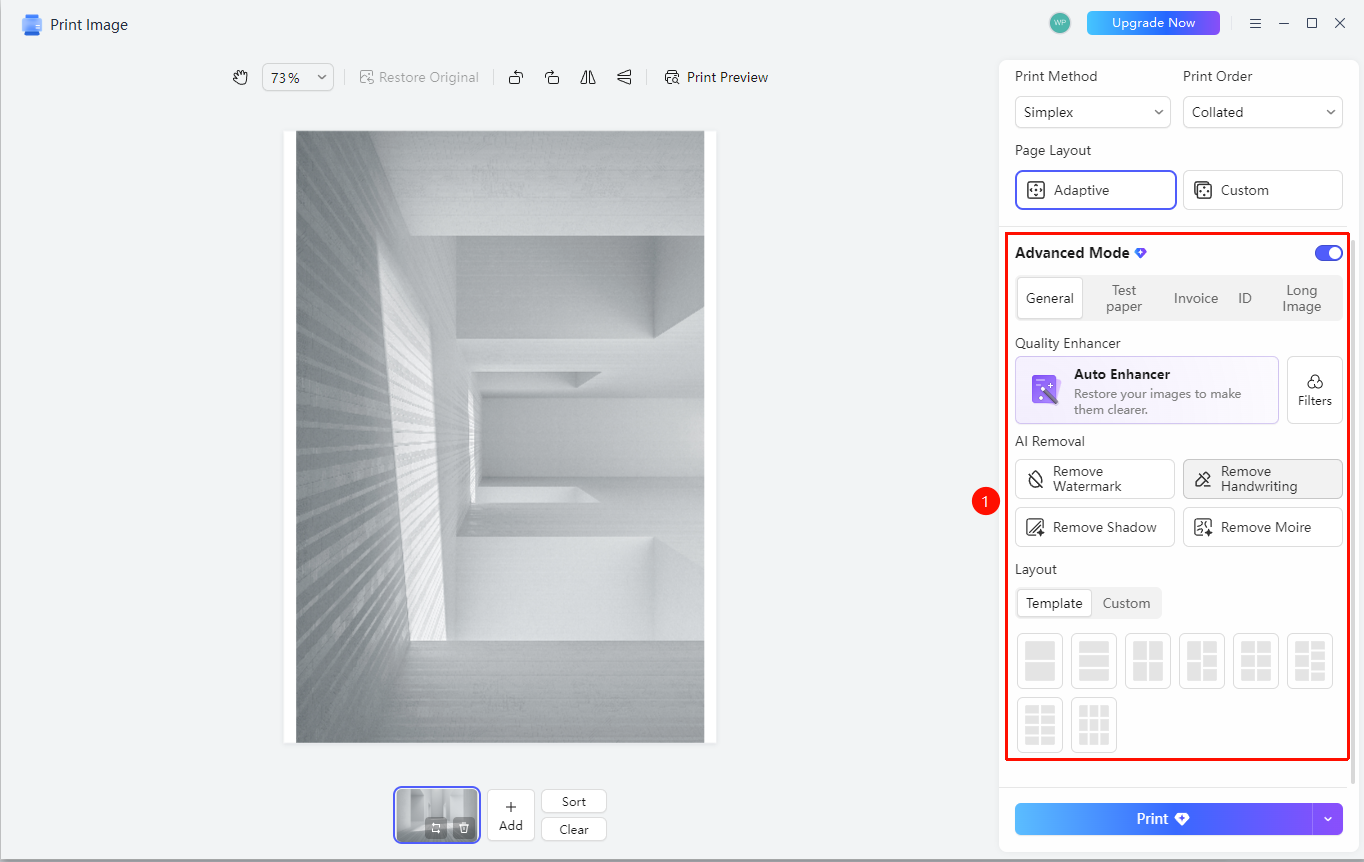This screenshot has width=1364, height=862.
Task: Select Template layout tab
Action: click(1054, 603)
